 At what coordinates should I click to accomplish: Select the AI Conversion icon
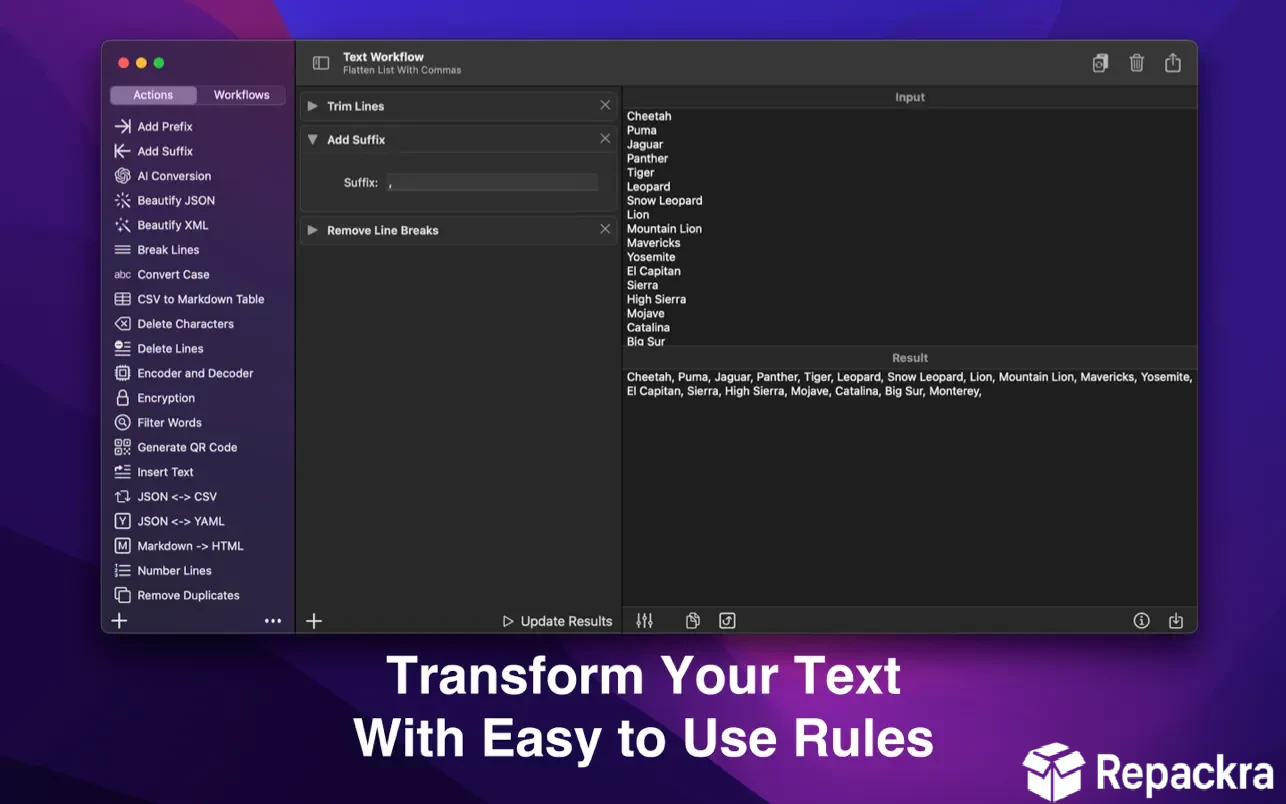tap(122, 176)
